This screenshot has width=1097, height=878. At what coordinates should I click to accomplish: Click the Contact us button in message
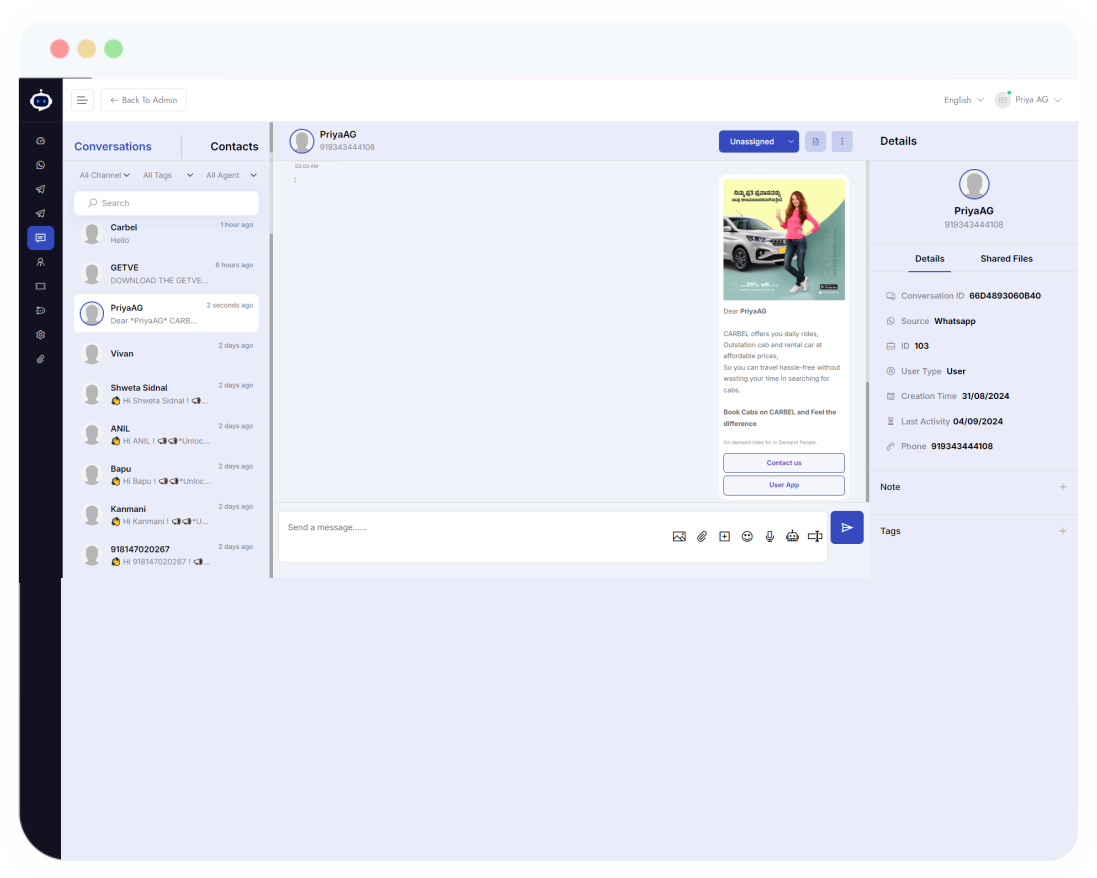pos(784,463)
